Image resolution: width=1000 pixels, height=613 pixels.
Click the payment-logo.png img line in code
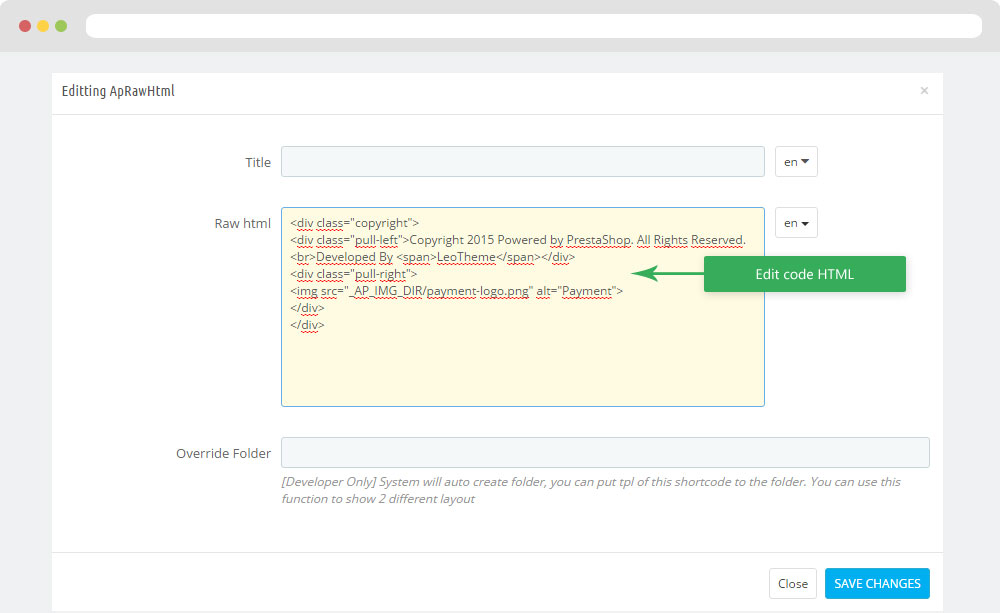click(456, 291)
